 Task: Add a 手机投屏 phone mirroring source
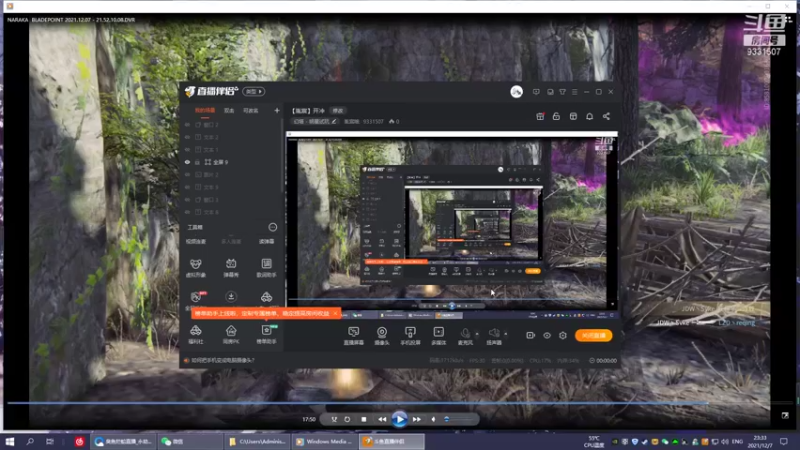click(x=410, y=336)
